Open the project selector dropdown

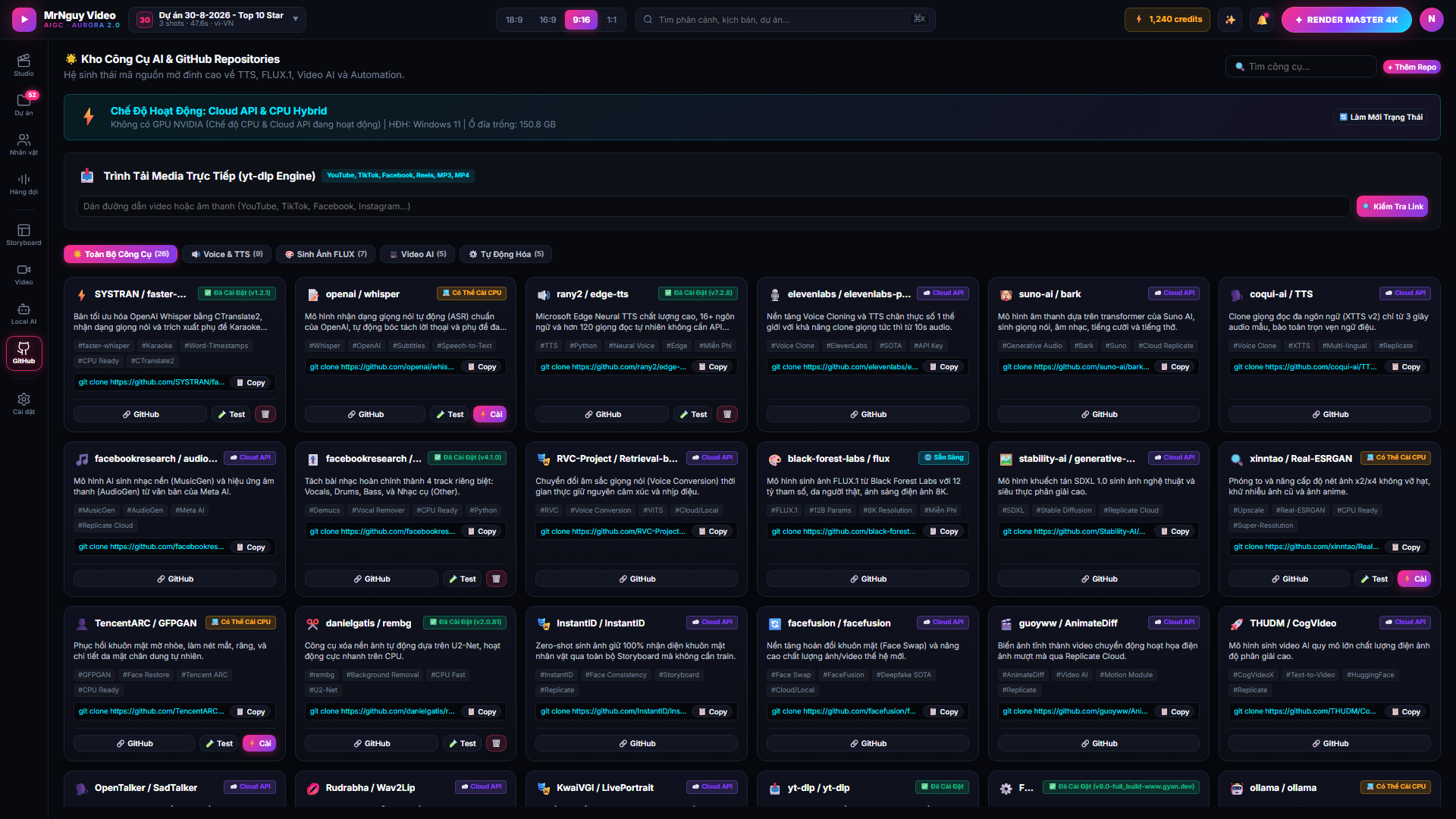pyautogui.click(x=217, y=19)
